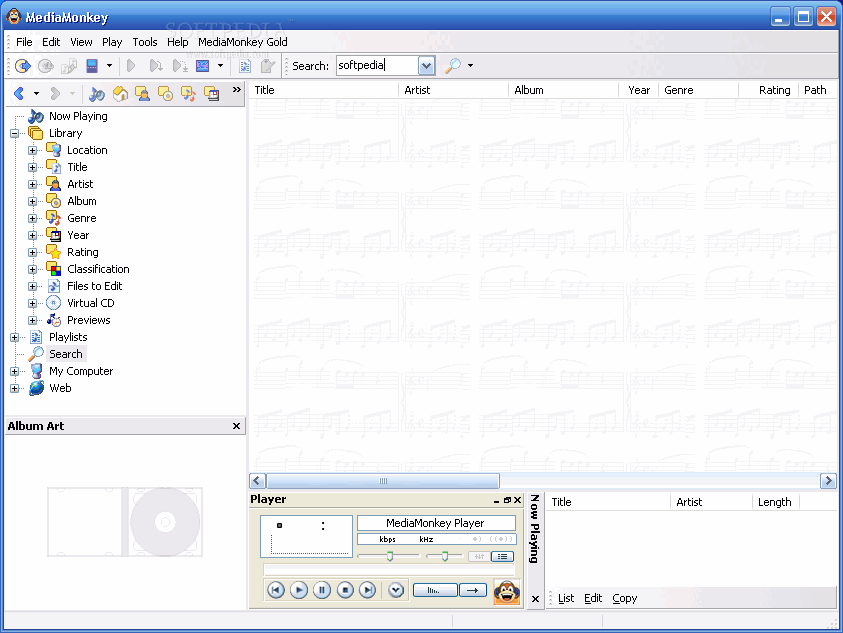The height and width of the screenshot is (633, 843).
Task: Click the Artist person icon in the tree toolbar
Action: pyautogui.click(x=142, y=94)
